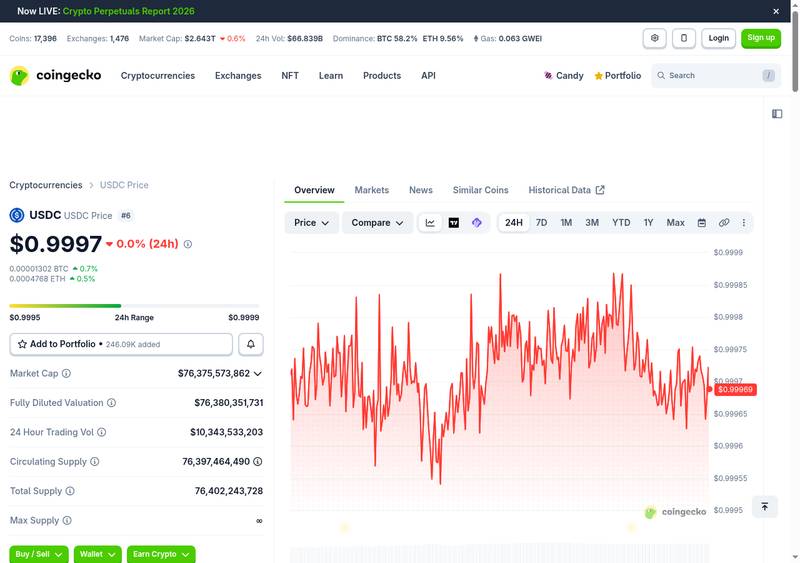Open the Cryptocurrencies menu

tap(158, 76)
